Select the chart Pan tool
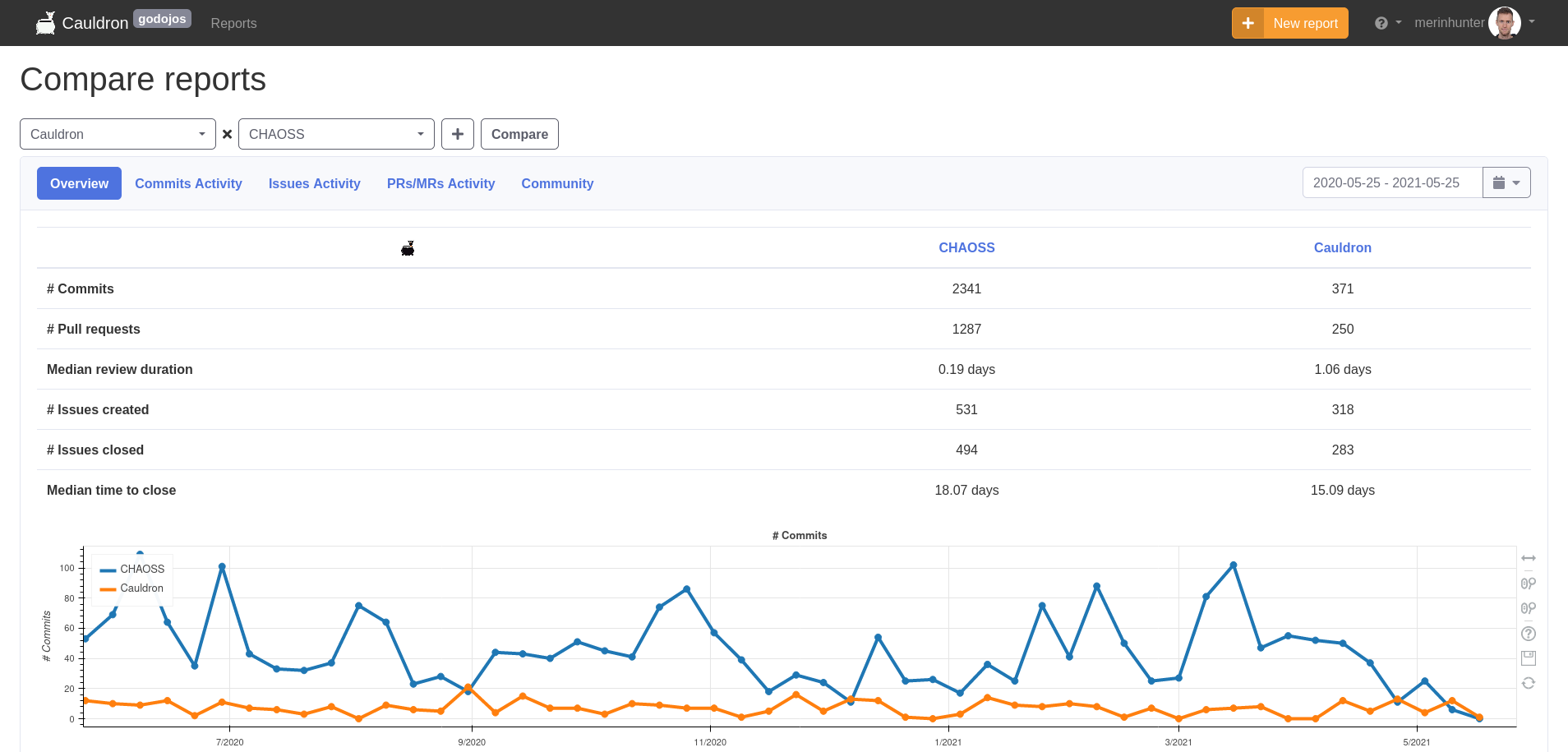Viewport: 1568px width, 752px height. pyautogui.click(x=1529, y=559)
